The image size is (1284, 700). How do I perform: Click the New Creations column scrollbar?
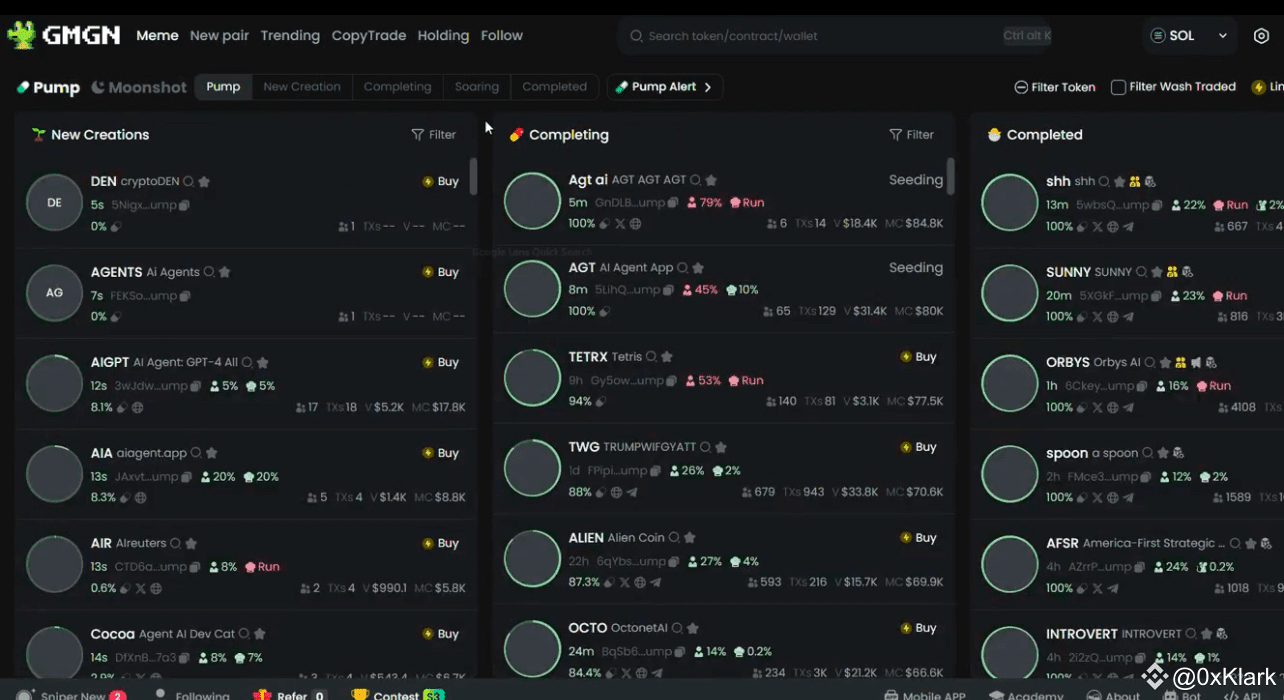pyautogui.click(x=473, y=176)
